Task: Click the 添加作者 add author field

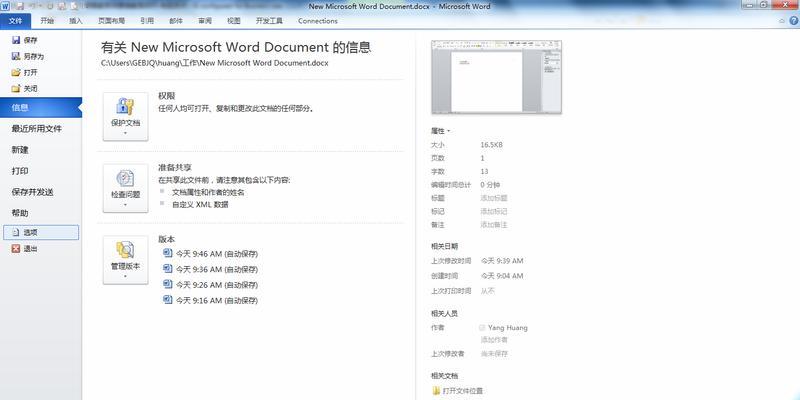Action: 494,340
